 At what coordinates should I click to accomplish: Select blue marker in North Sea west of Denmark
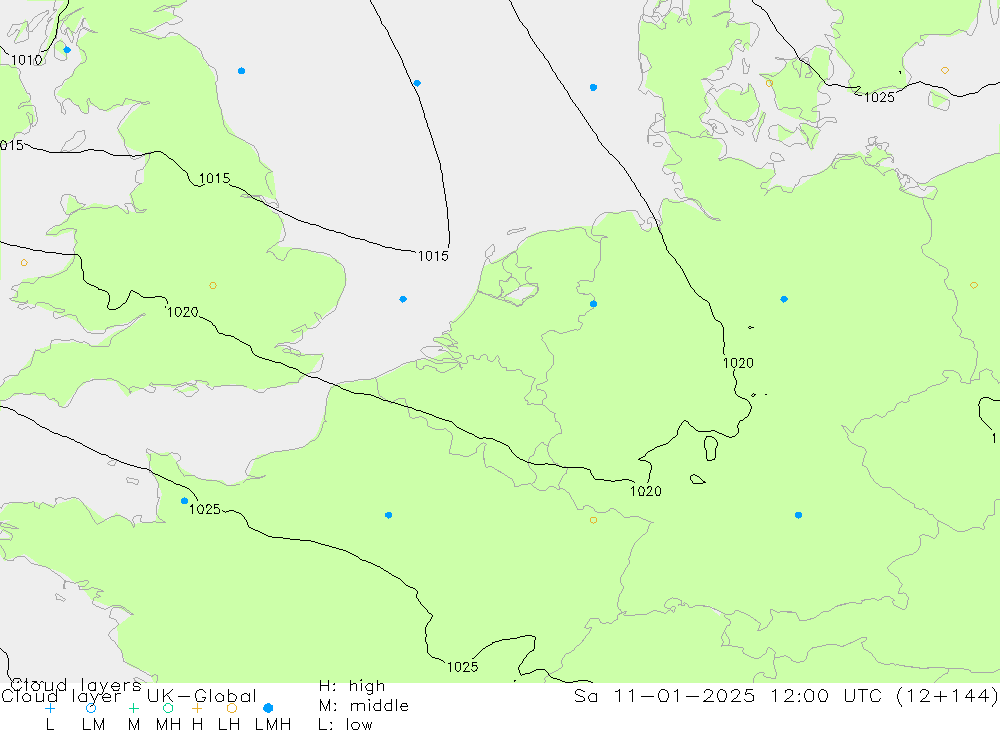[593, 87]
